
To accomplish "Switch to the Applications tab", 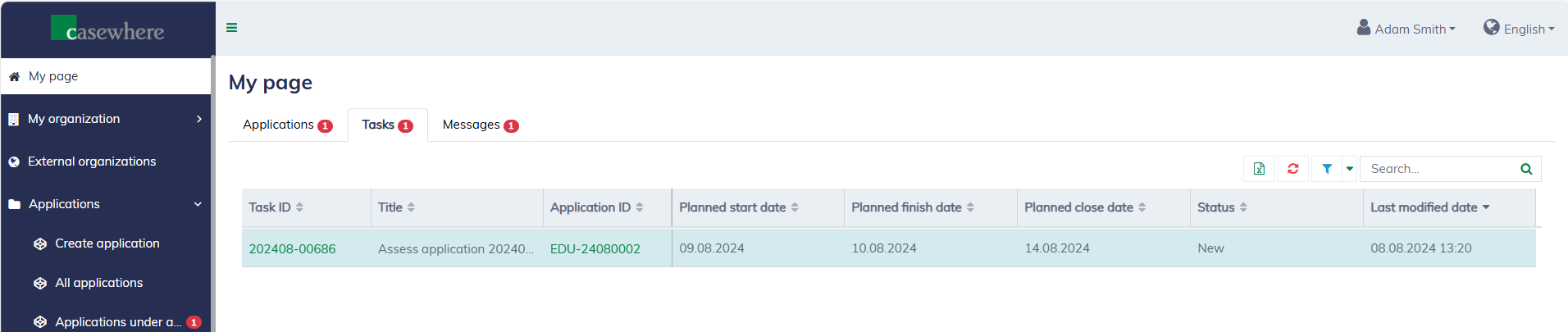I will (287, 125).
